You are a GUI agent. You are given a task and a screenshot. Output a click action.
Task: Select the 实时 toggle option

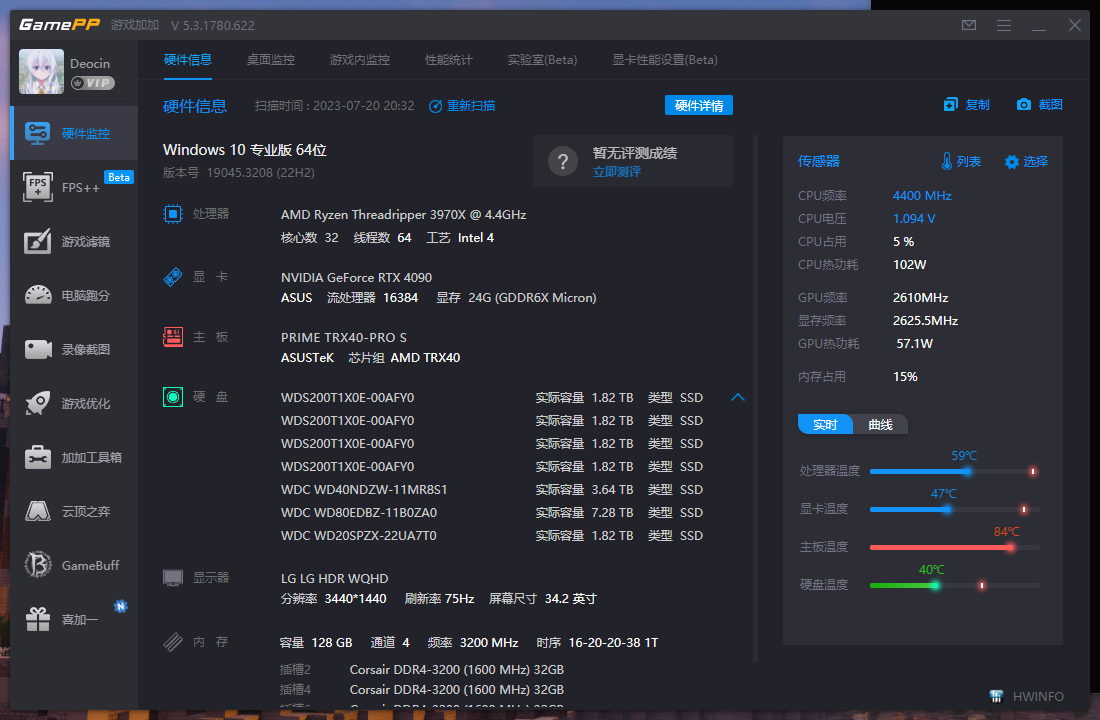pos(826,425)
